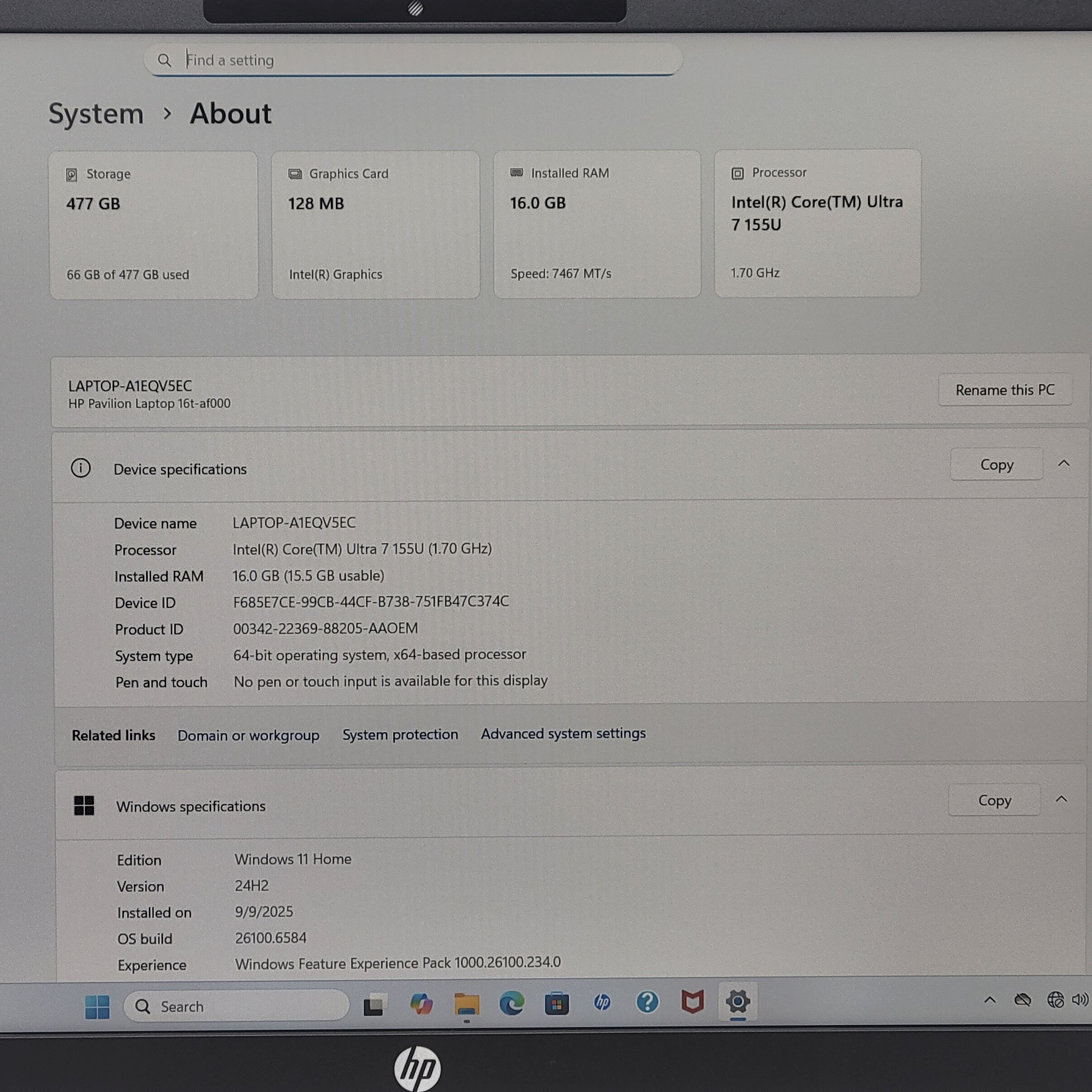Click the Installed on date 9/9/2025

point(264,912)
